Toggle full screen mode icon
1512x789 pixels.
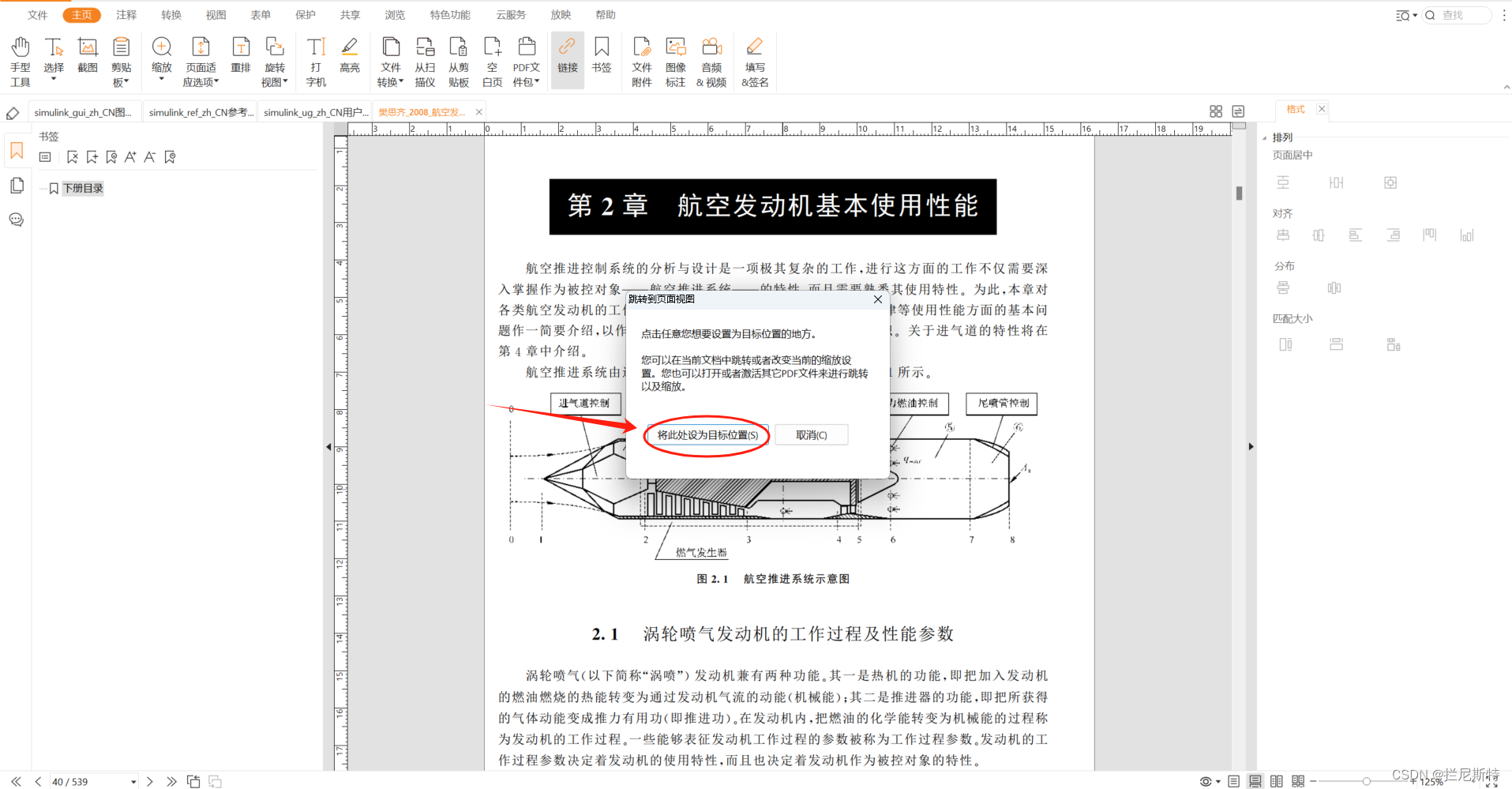pyautogui.click(x=1491, y=782)
